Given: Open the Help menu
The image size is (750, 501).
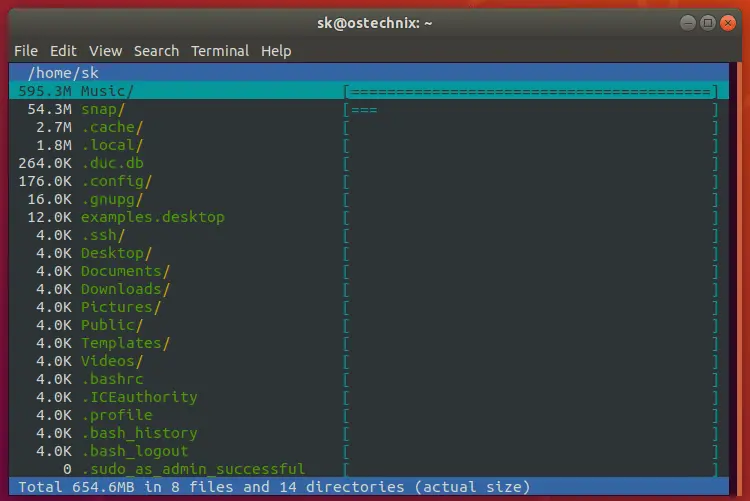Looking at the screenshot, I should tap(276, 51).
